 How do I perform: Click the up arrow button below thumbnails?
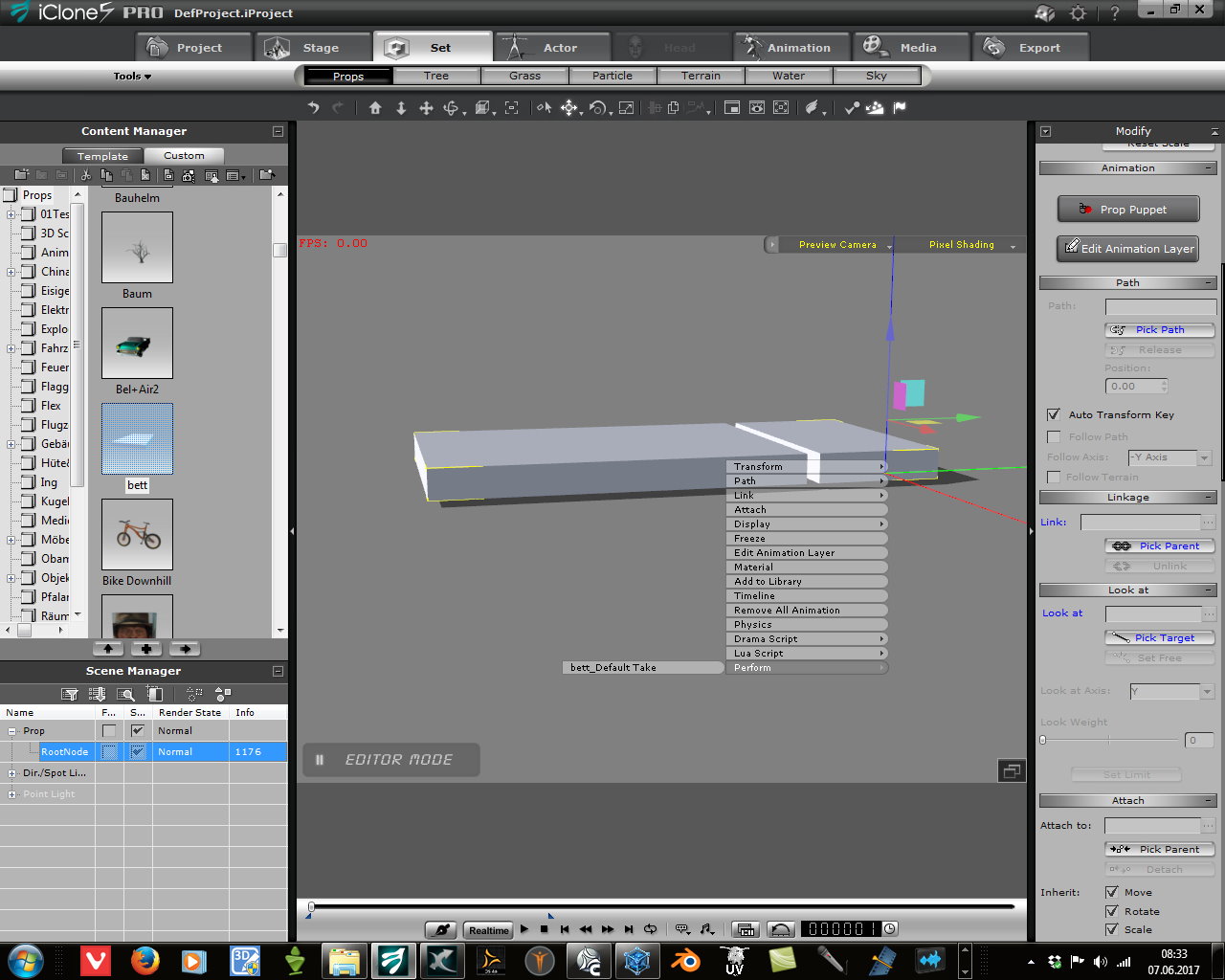108,649
